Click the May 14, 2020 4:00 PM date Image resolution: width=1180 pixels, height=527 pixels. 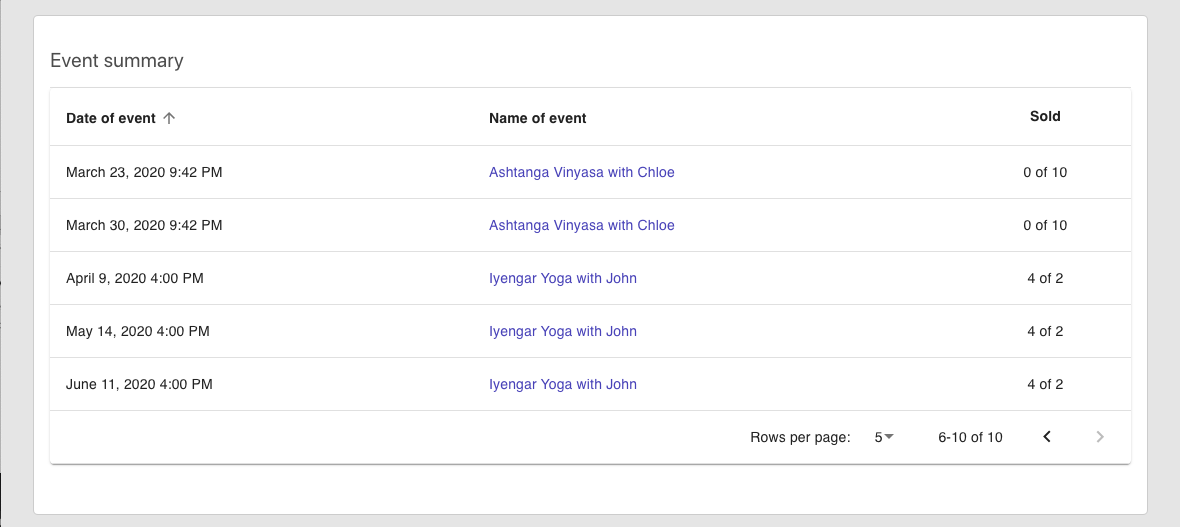tap(137, 331)
